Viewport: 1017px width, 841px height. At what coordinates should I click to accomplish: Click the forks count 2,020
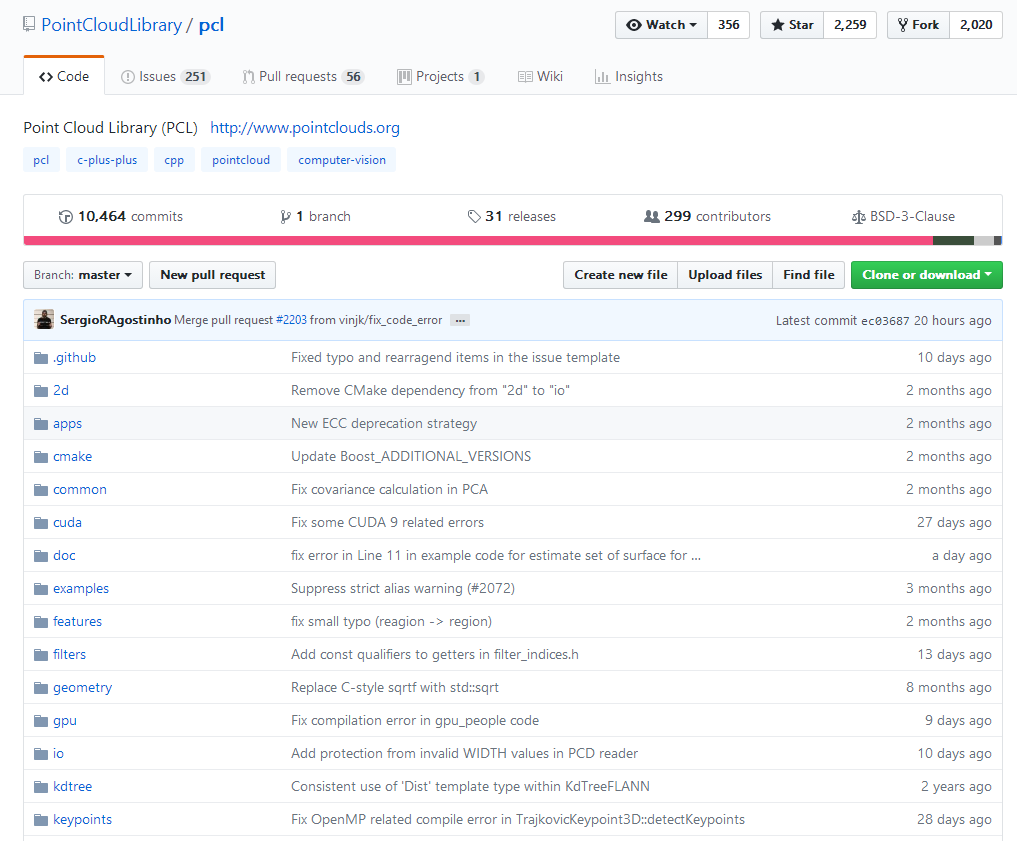pyautogui.click(x=975, y=25)
